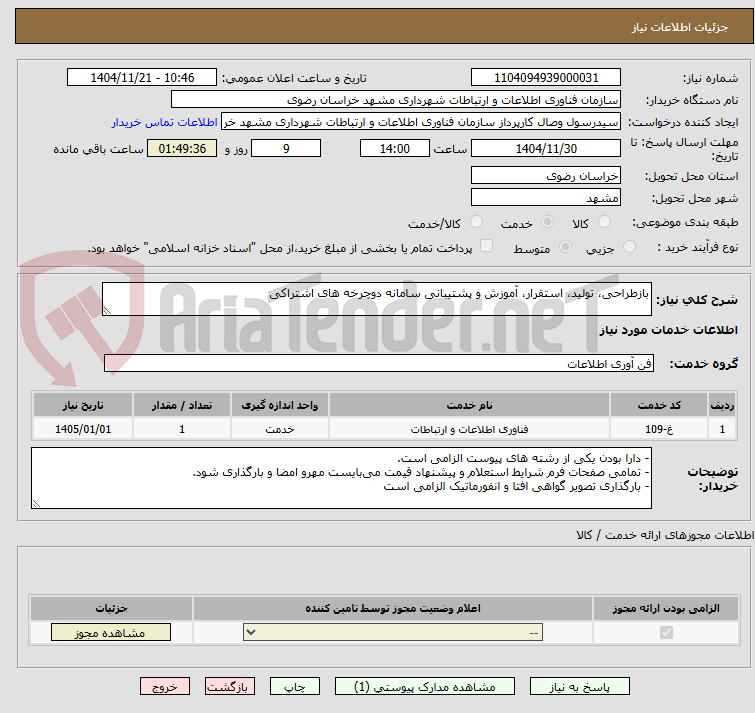
Task: Click the resize handle of the description box
Action: pyautogui.click(x=107, y=311)
